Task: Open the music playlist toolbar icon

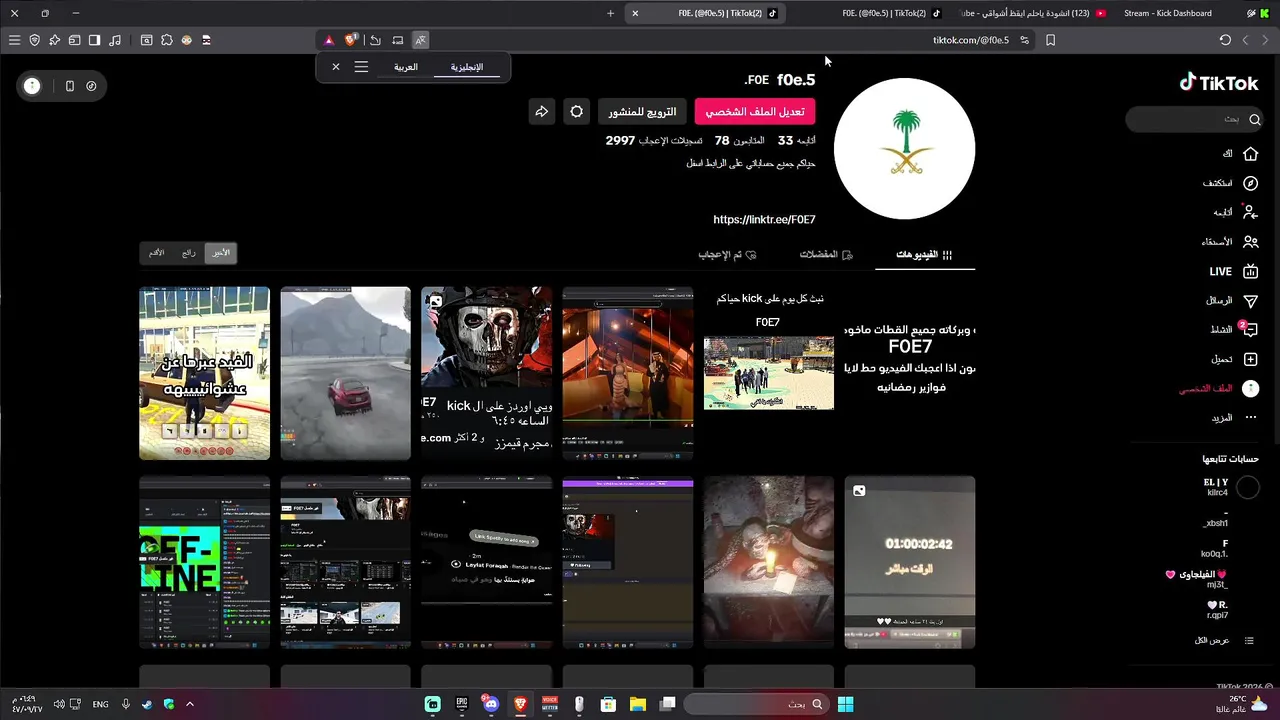Action: pyautogui.click(x=115, y=40)
